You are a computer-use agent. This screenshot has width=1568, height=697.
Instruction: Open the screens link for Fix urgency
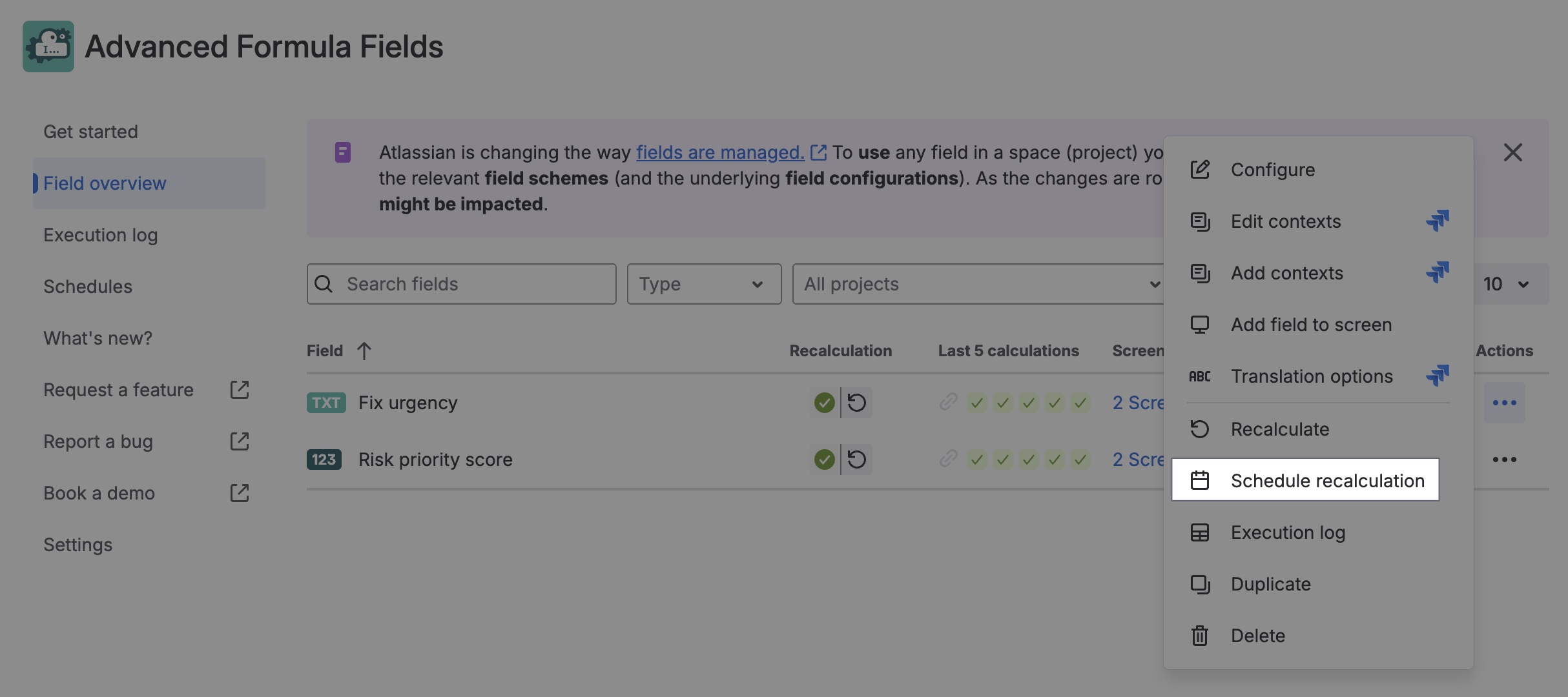click(1139, 403)
